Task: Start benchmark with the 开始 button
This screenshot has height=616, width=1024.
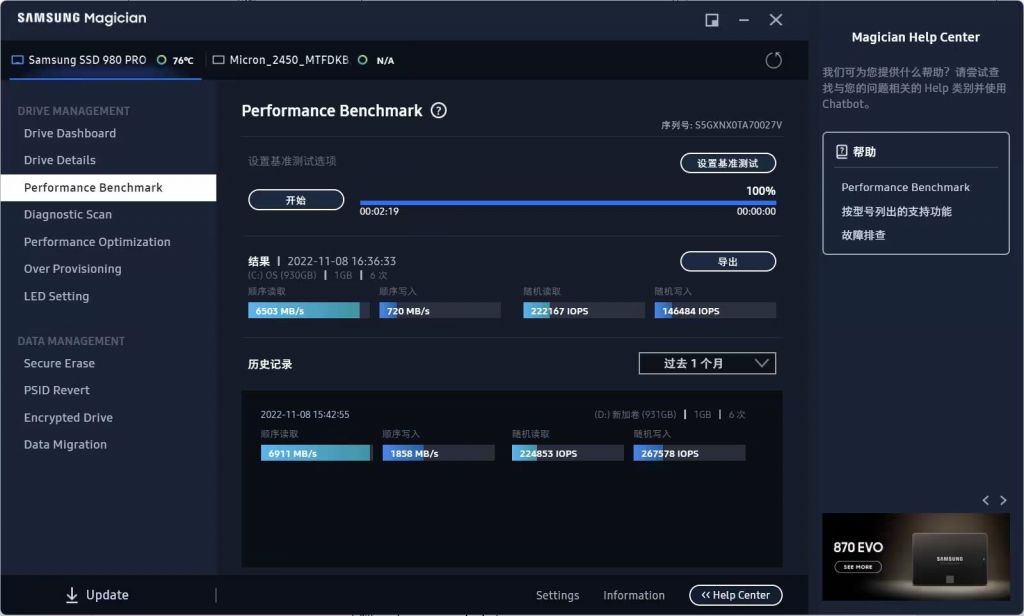Action: click(296, 200)
